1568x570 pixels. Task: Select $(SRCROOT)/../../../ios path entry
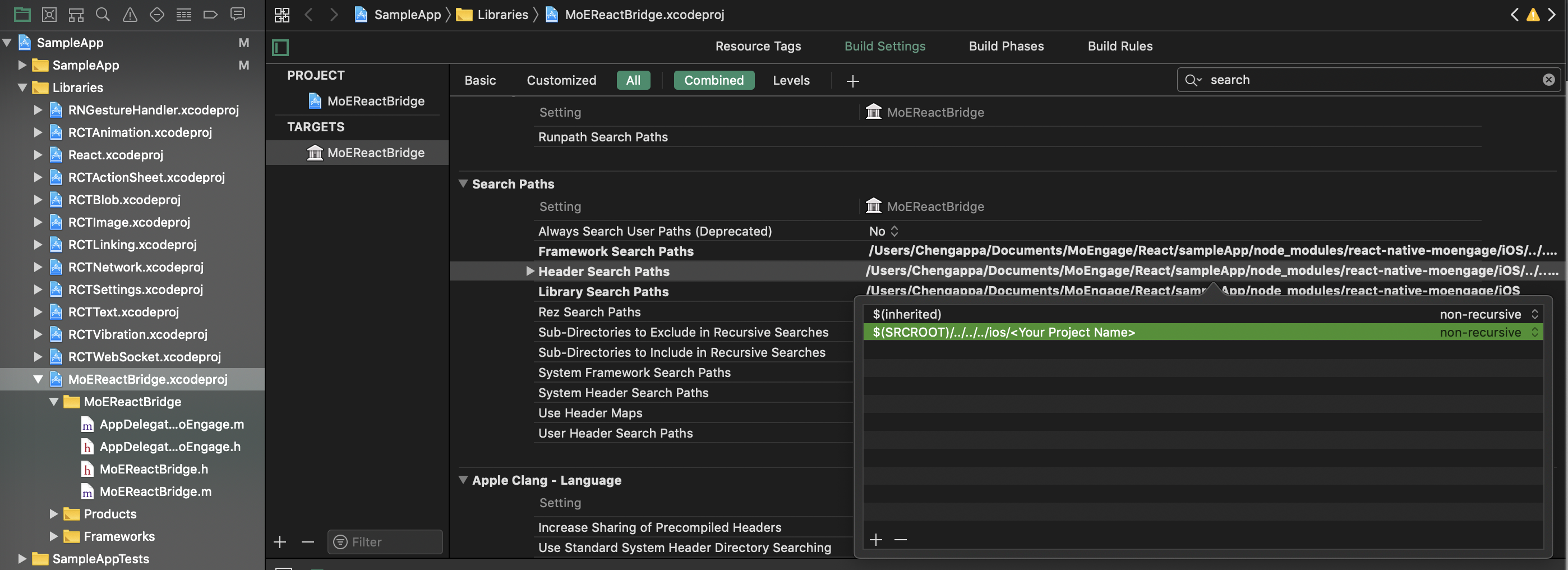(x=1202, y=333)
